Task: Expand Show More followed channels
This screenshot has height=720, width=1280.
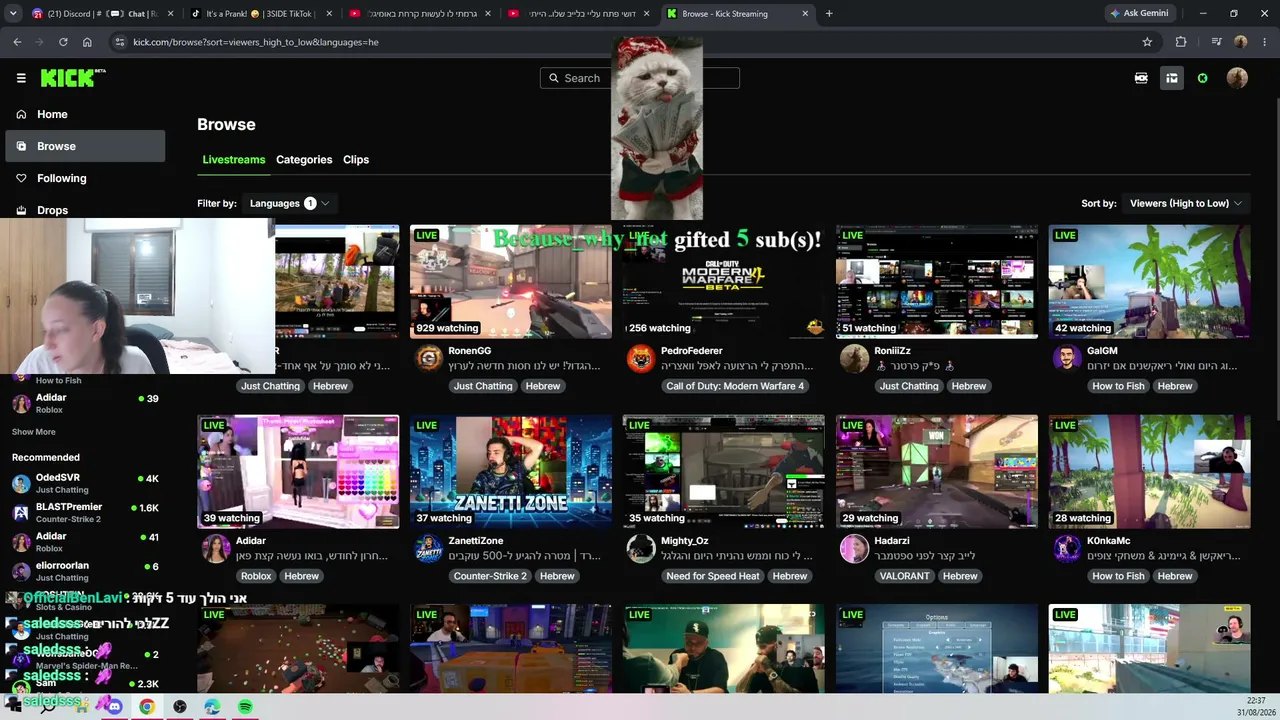Action: click(34, 432)
